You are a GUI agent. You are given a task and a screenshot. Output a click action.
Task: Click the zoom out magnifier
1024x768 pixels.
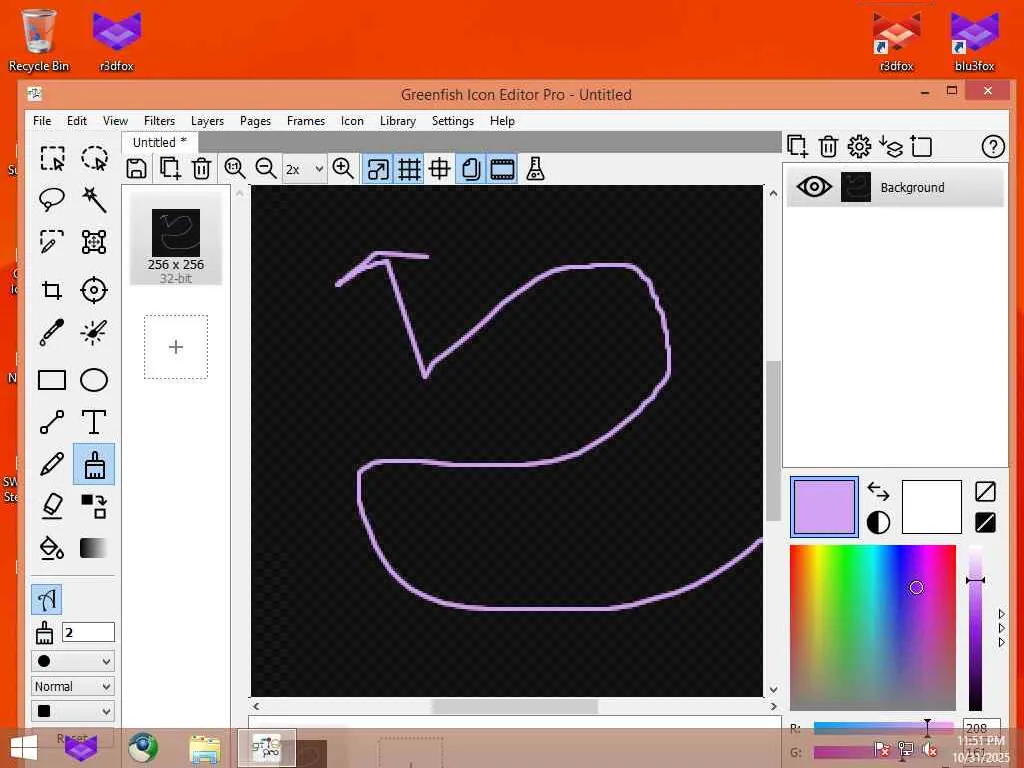click(266, 168)
